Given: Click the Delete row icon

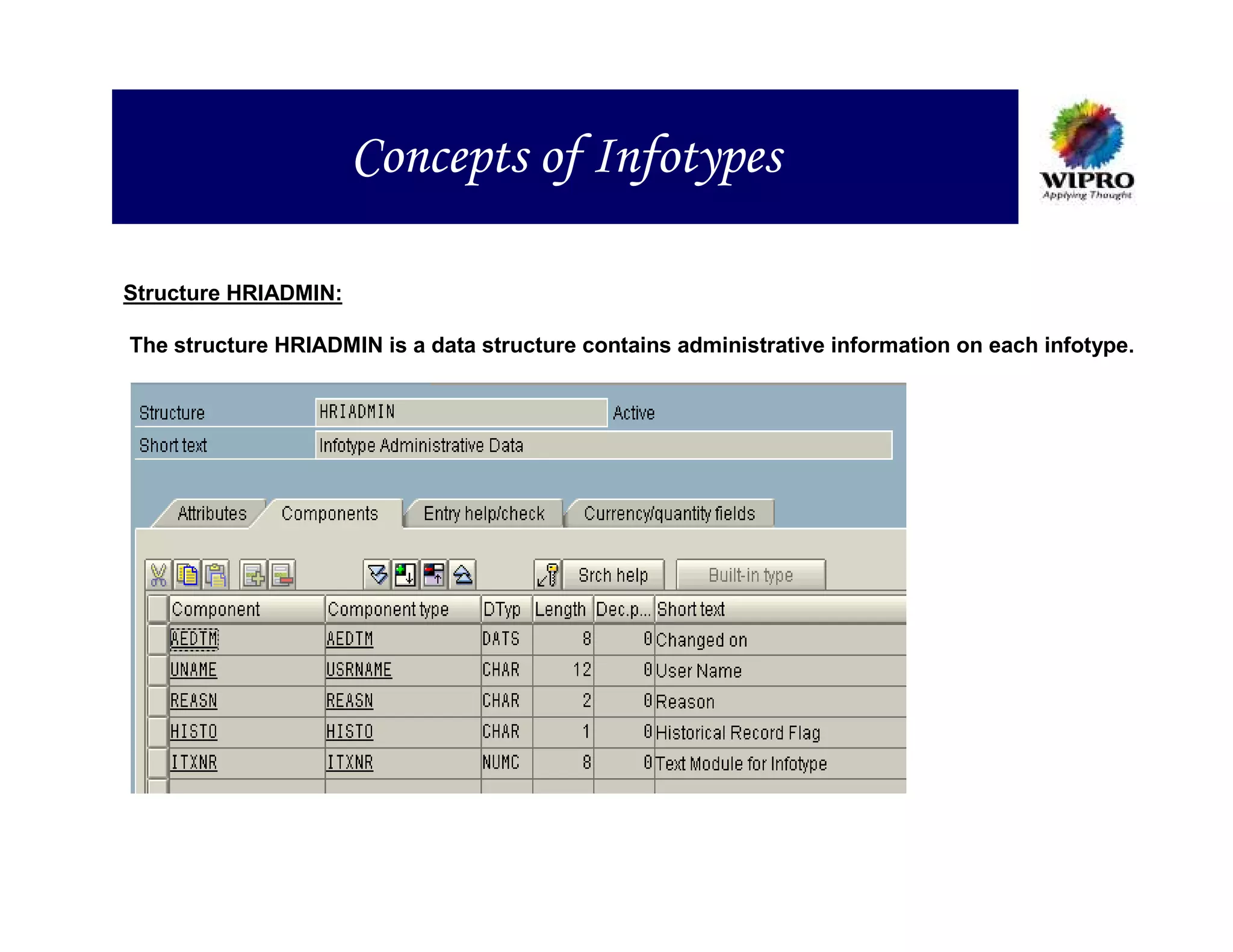Looking at the screenshot, I should click(x=282, y=575).
